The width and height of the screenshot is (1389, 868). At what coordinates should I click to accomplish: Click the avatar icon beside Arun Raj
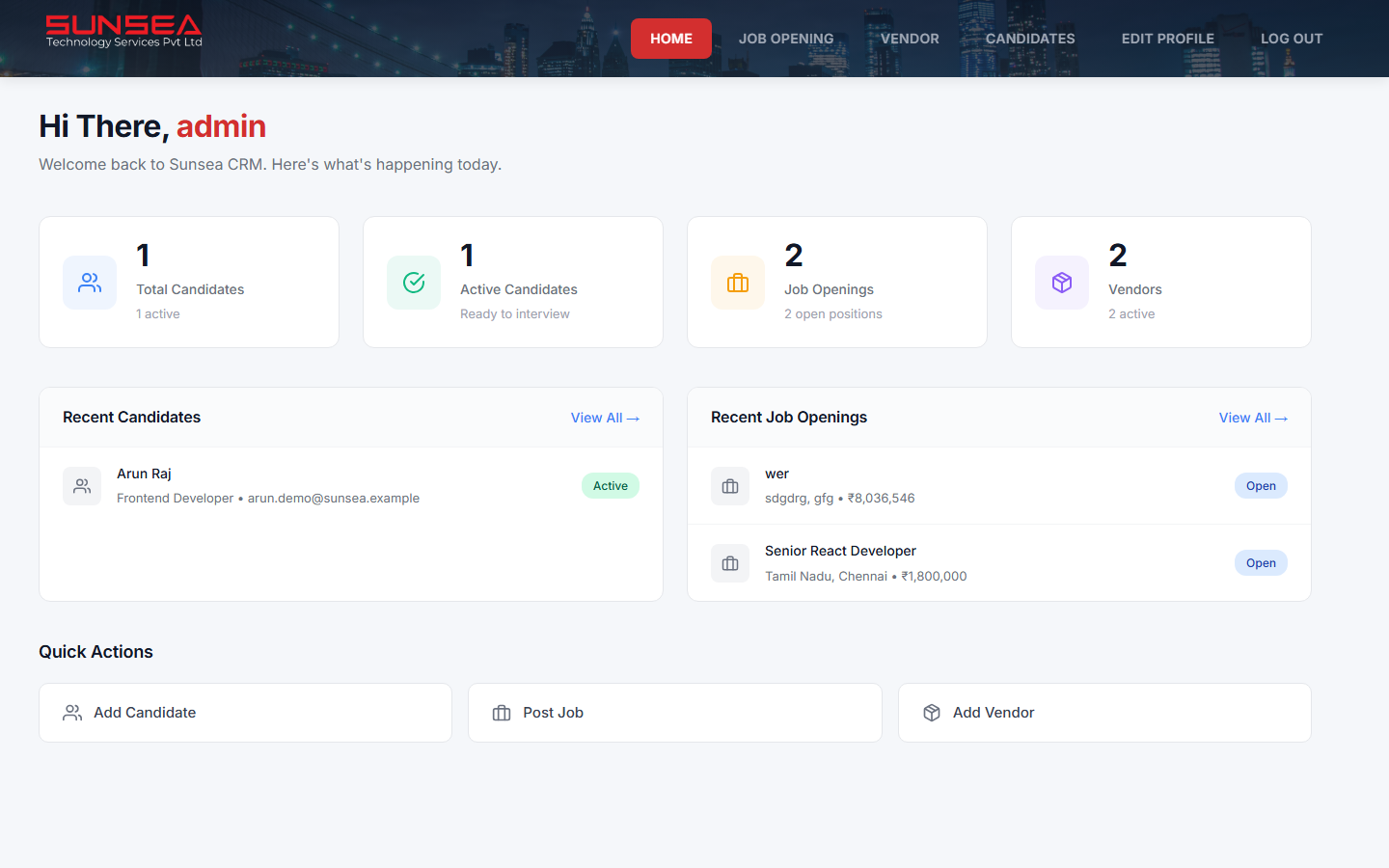82,486
